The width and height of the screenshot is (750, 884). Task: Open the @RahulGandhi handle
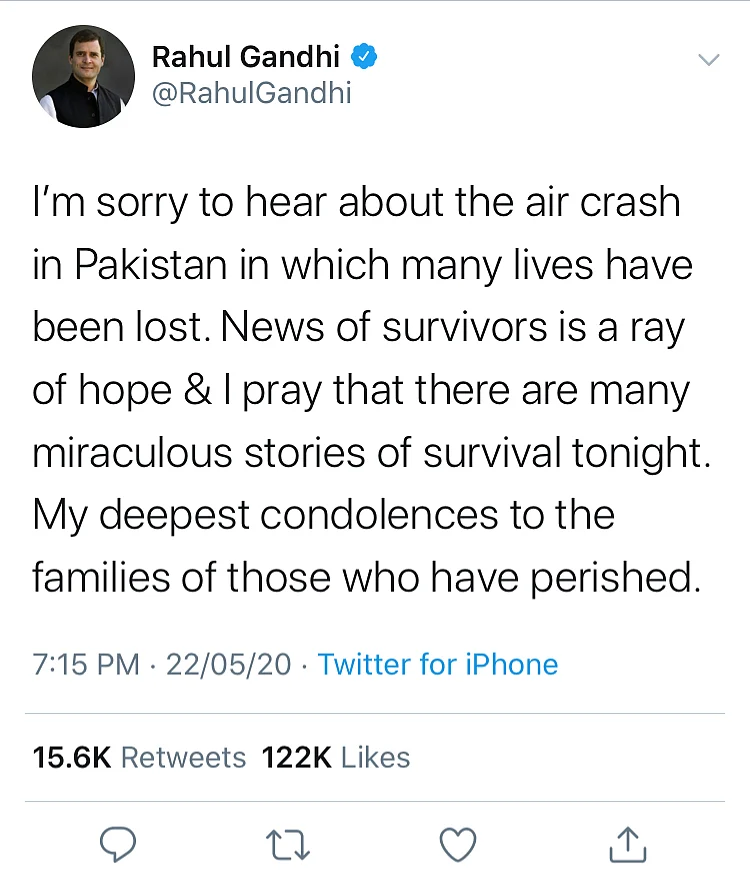click(x=252, y=92)
